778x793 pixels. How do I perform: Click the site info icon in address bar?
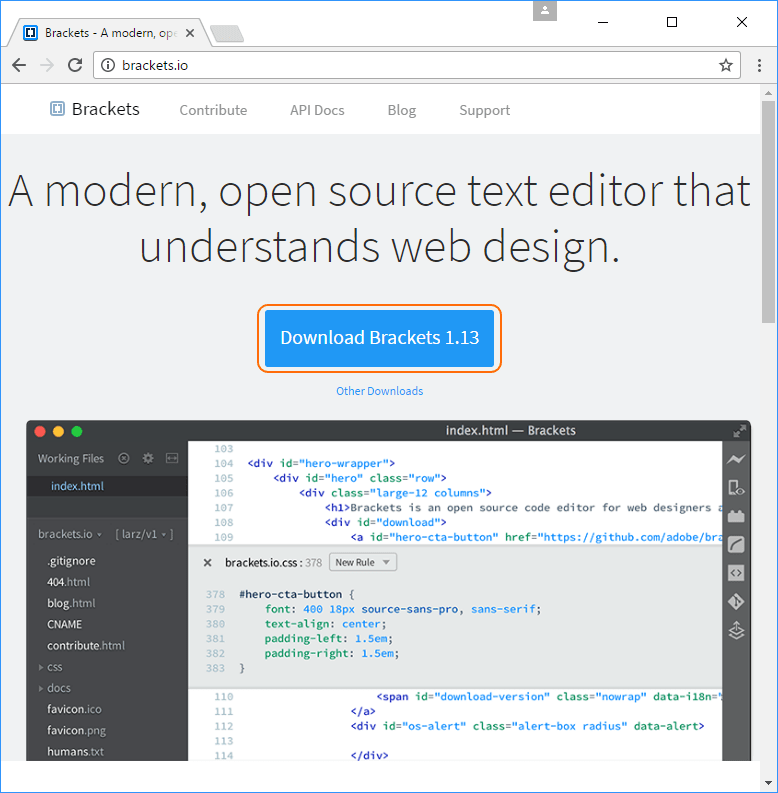(108, 65)
